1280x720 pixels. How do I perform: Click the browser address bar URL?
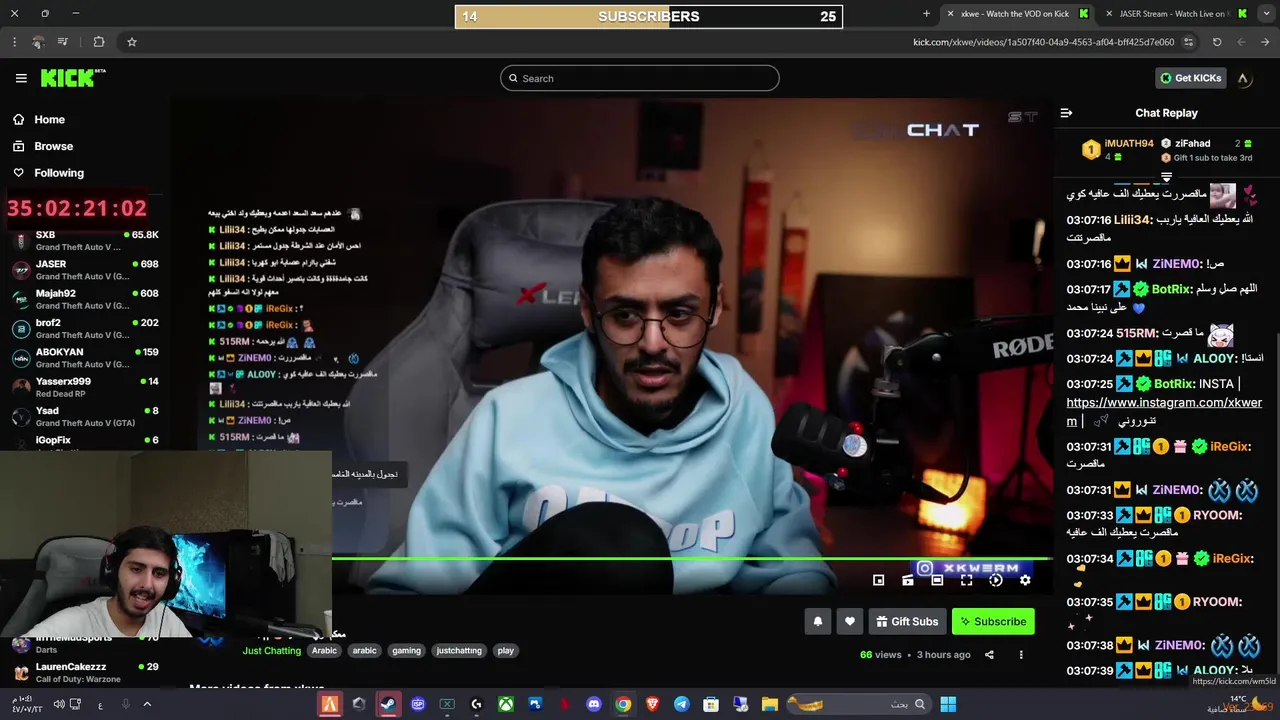click(x=1043, y=42)
